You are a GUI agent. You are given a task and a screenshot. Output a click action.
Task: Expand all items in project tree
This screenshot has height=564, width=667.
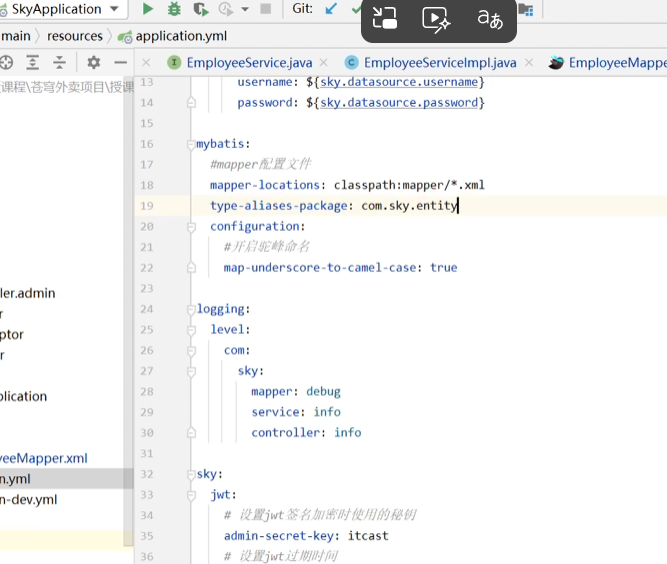(x=33, y=63)
